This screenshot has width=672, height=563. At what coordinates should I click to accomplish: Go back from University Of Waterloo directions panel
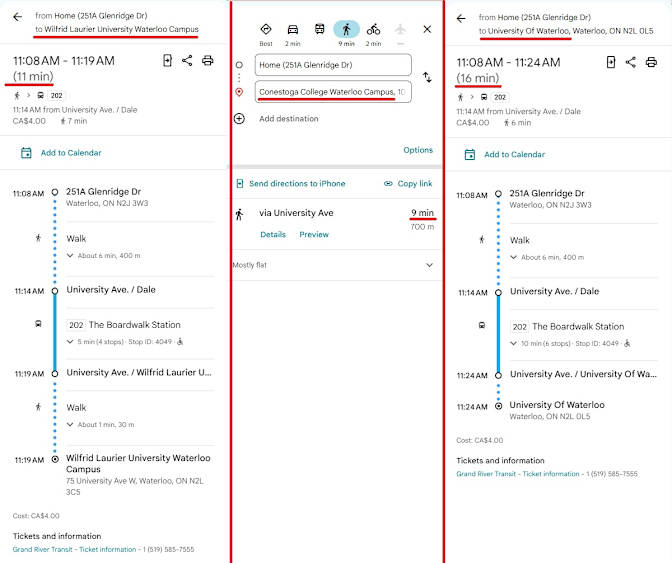[x=461, y=19]
